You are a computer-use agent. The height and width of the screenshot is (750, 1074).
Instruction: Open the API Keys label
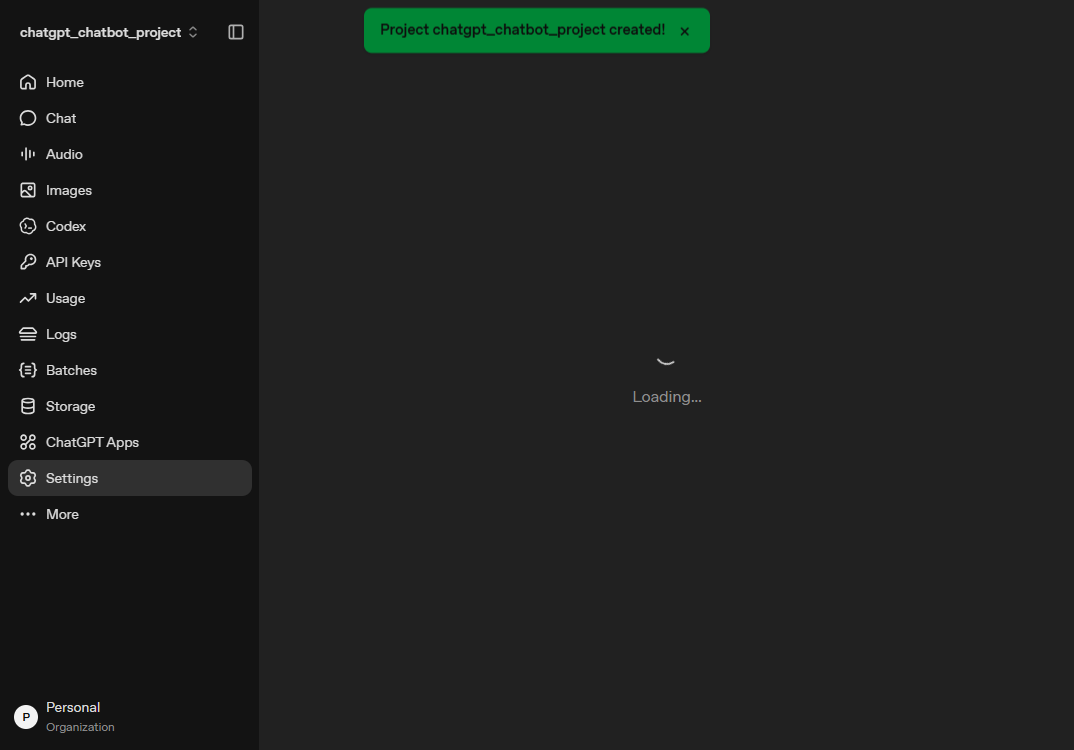coord(73,262)
